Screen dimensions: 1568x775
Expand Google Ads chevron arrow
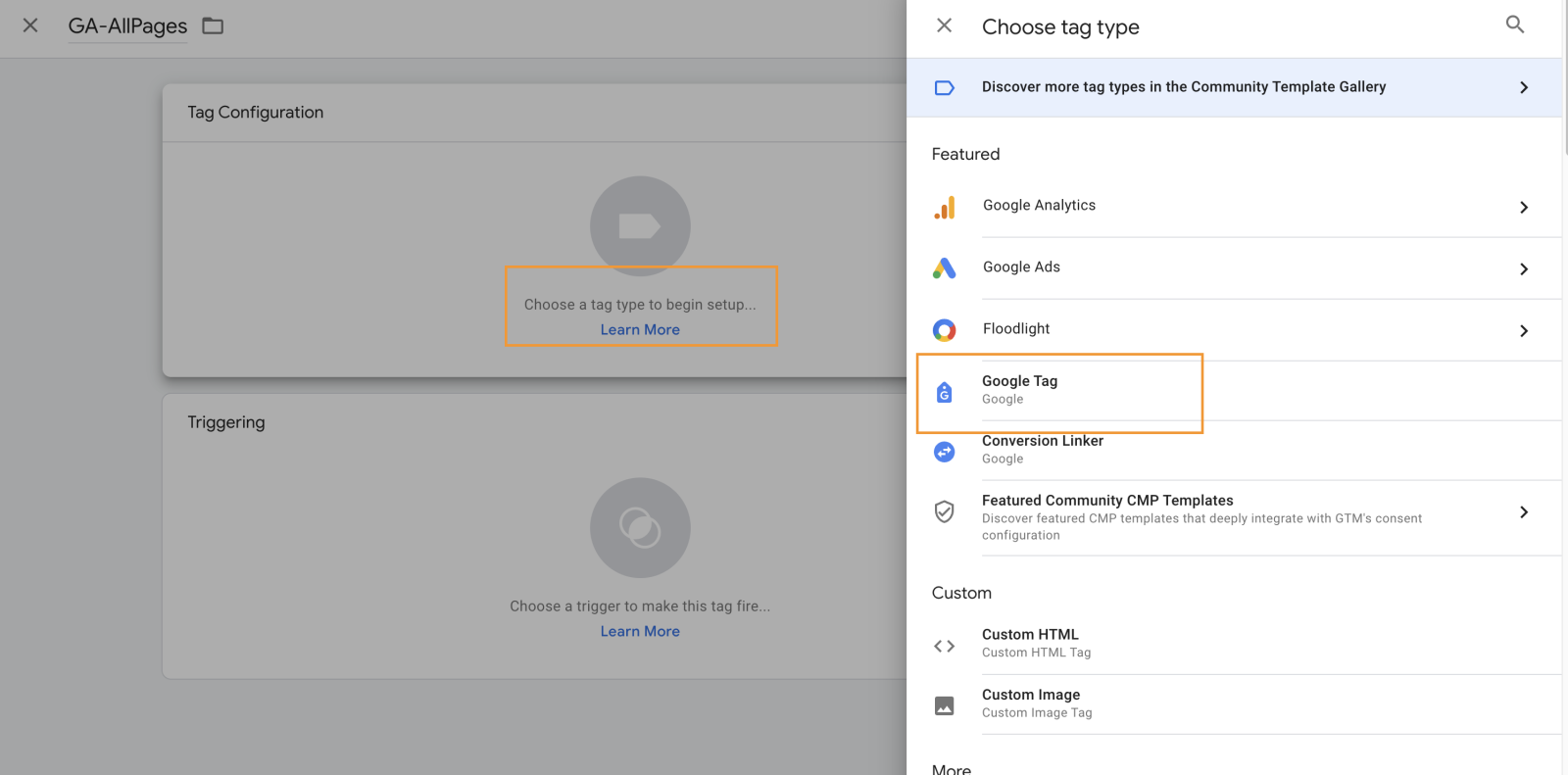(1524, 268)
